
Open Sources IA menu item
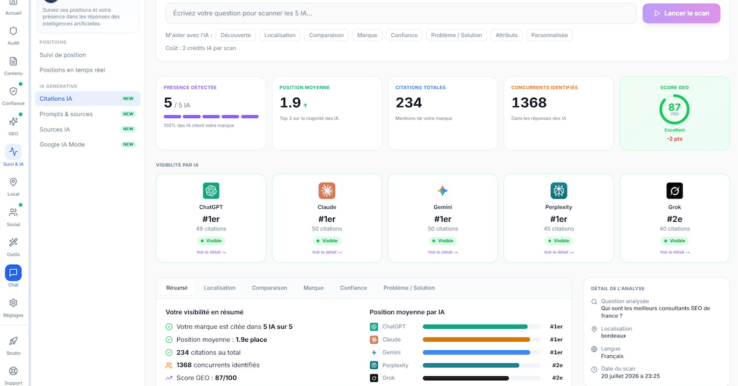click(88, 129)
